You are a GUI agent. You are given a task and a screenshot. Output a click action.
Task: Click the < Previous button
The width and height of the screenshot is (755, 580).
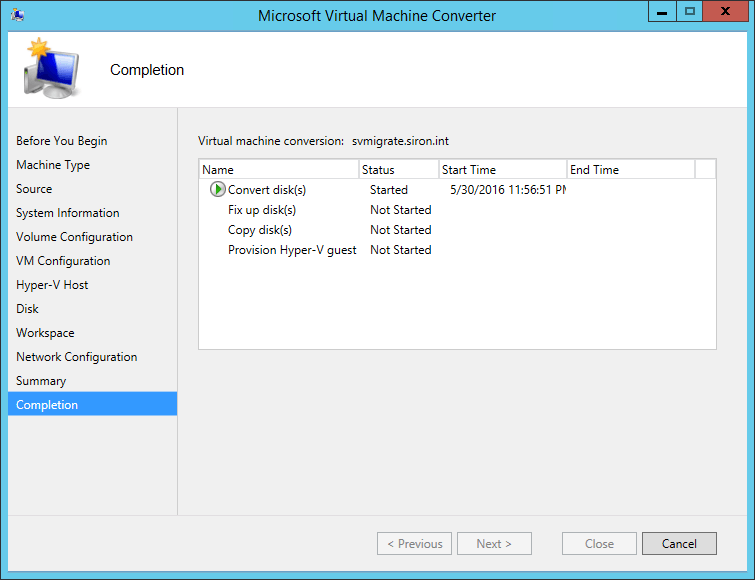tap(414, 543)
